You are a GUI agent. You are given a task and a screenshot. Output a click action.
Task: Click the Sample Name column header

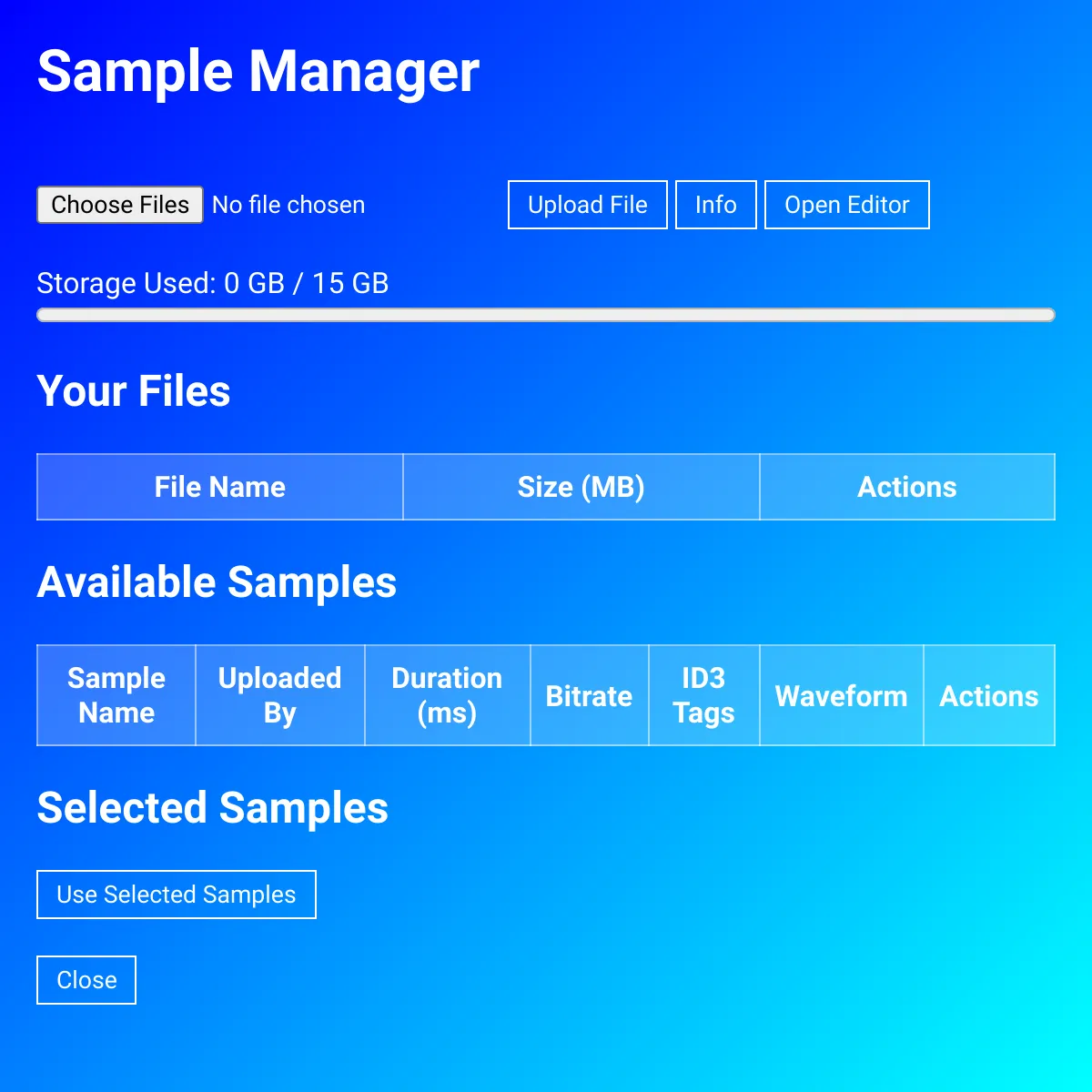pyautogui.click(x=116, y=695)
